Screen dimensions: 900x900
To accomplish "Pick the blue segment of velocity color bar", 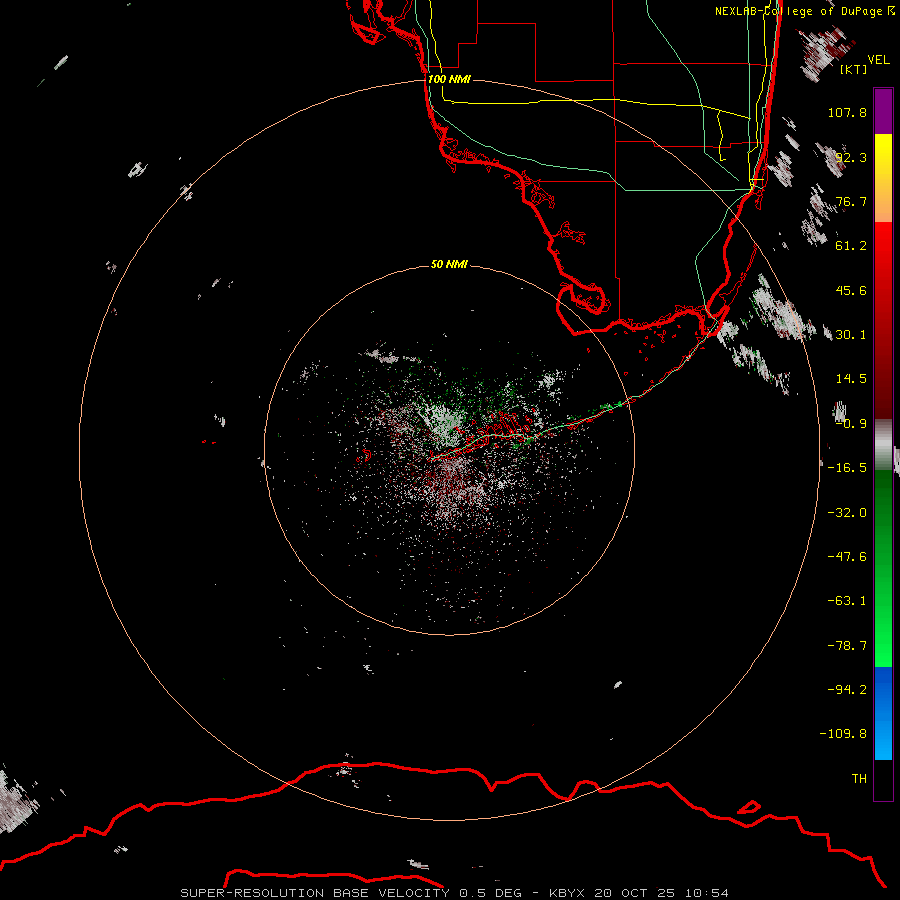I will (883, 713).
